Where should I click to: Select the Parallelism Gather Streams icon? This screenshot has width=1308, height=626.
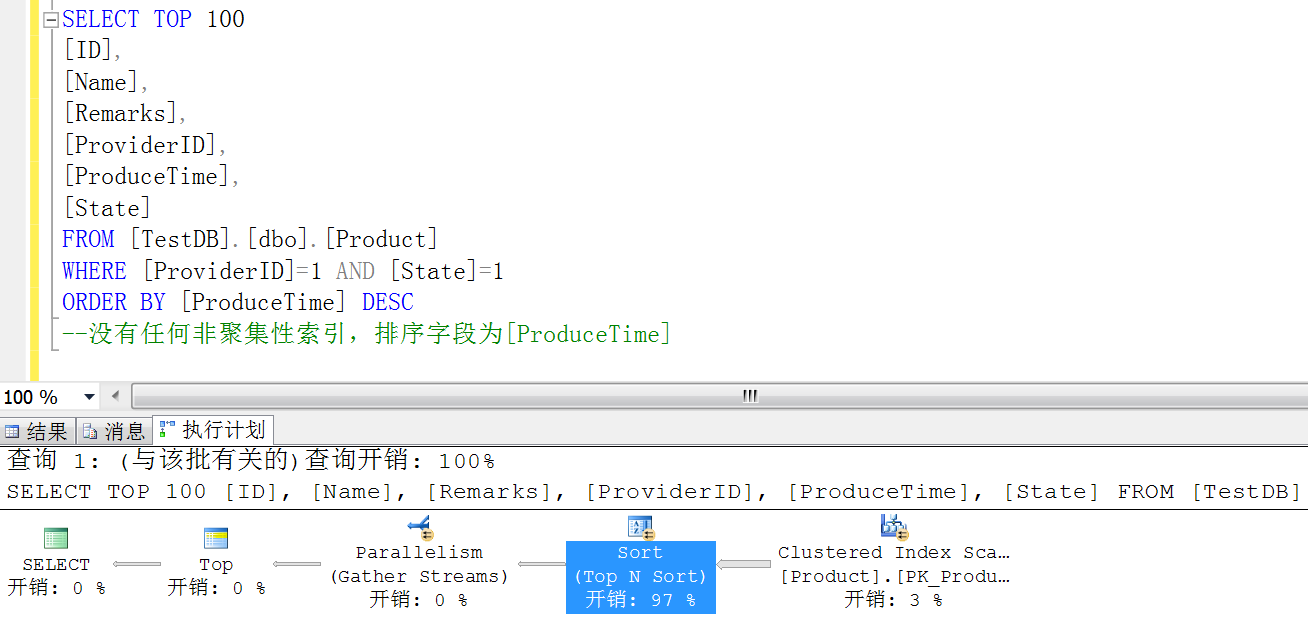(419, 526)
